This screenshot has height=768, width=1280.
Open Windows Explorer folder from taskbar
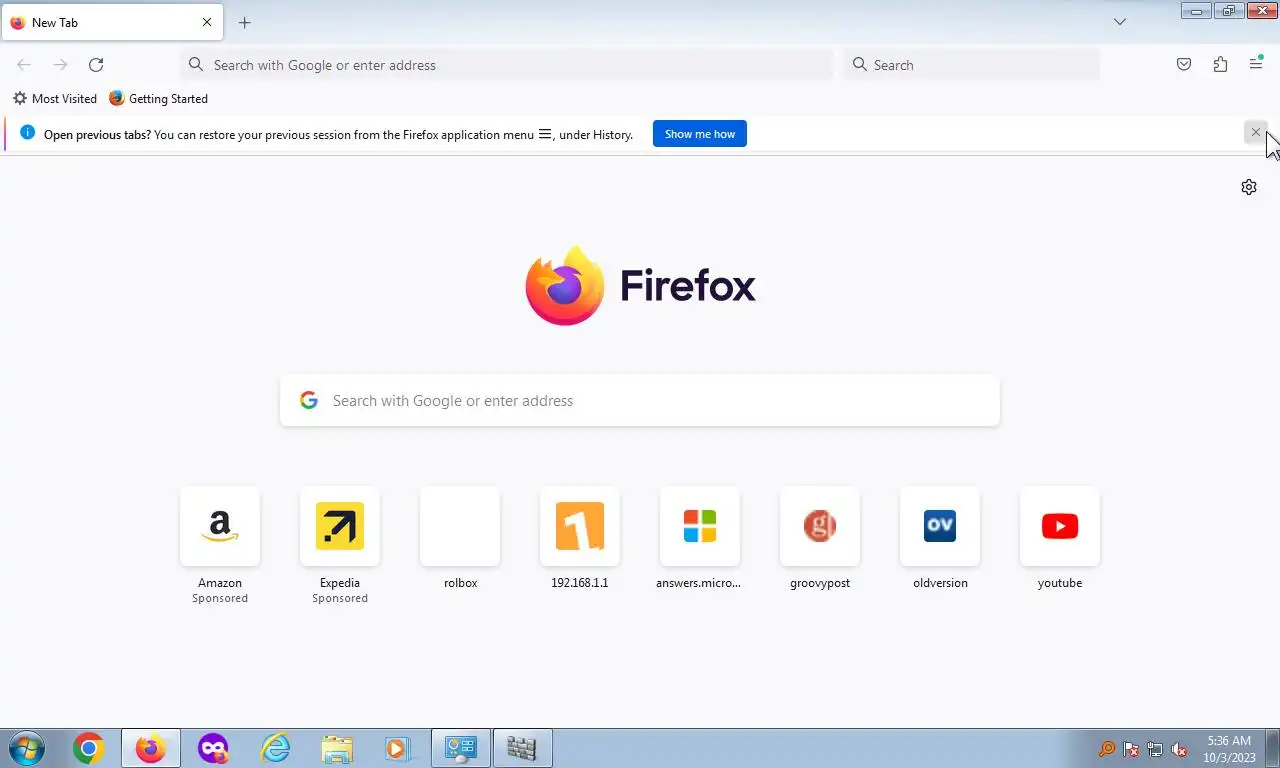point(337,748)
